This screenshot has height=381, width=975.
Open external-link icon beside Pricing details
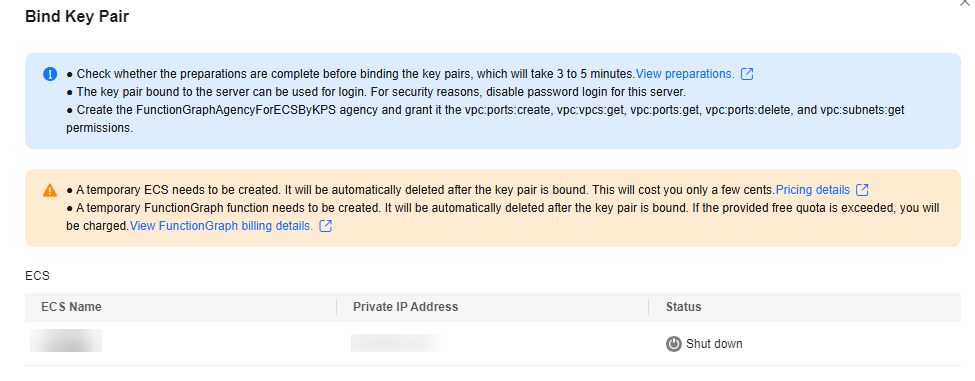[x=862, y=190]
